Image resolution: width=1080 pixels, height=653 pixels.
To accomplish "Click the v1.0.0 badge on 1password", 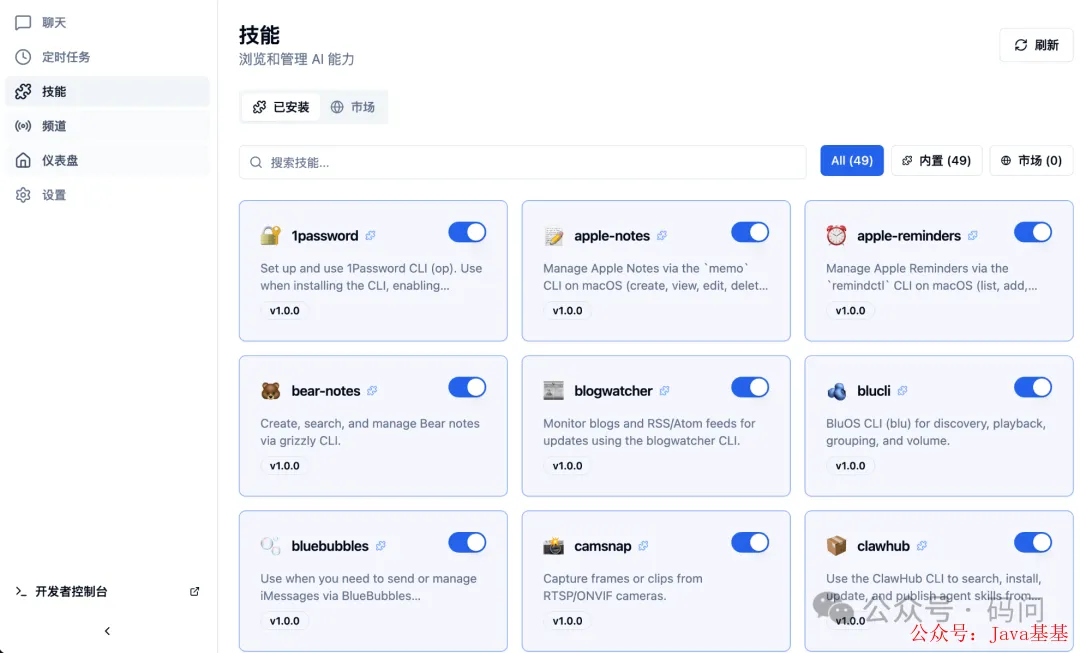I will point(284,311).
